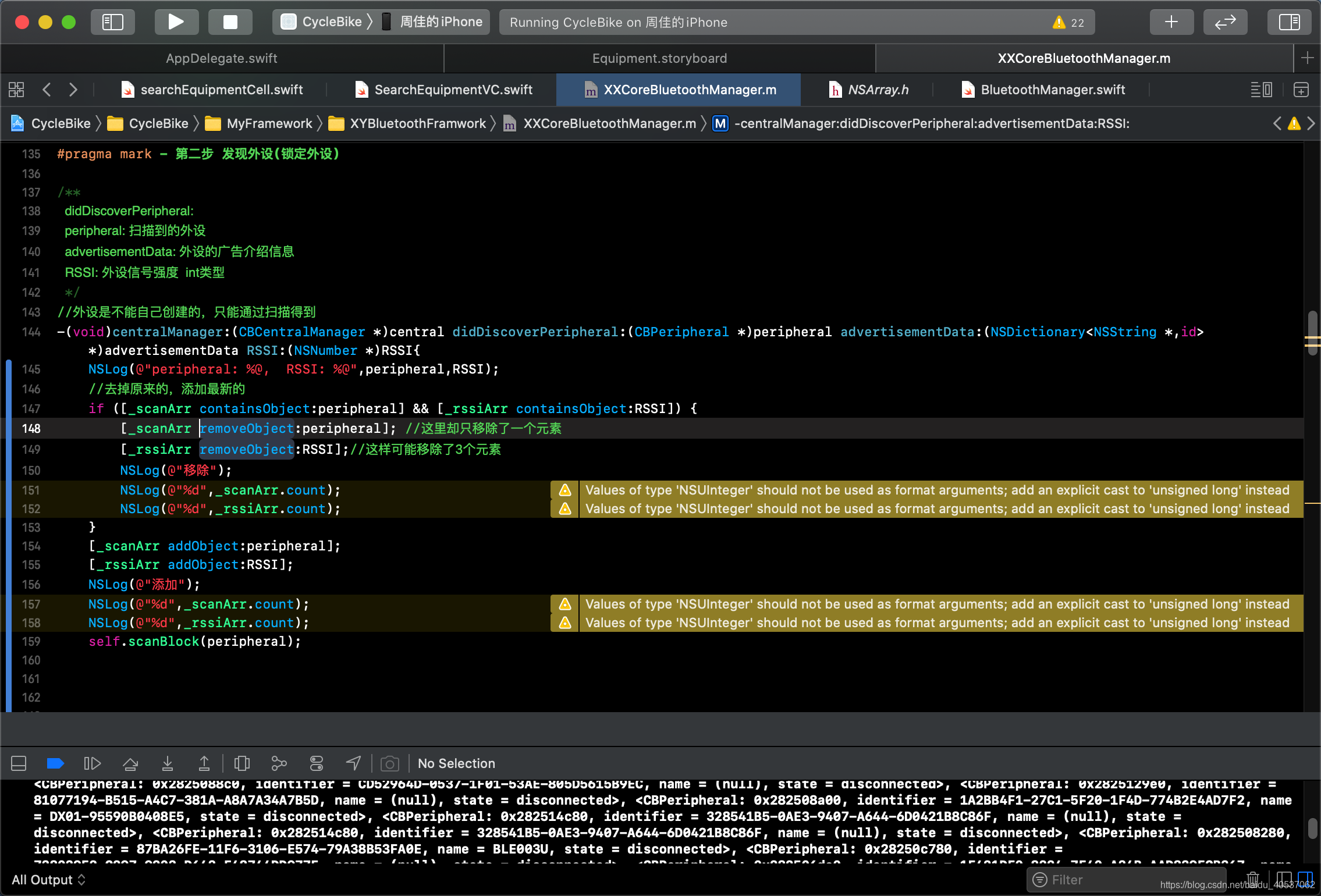Switch to the AppDelegate.swift window tab

point(222,58)
